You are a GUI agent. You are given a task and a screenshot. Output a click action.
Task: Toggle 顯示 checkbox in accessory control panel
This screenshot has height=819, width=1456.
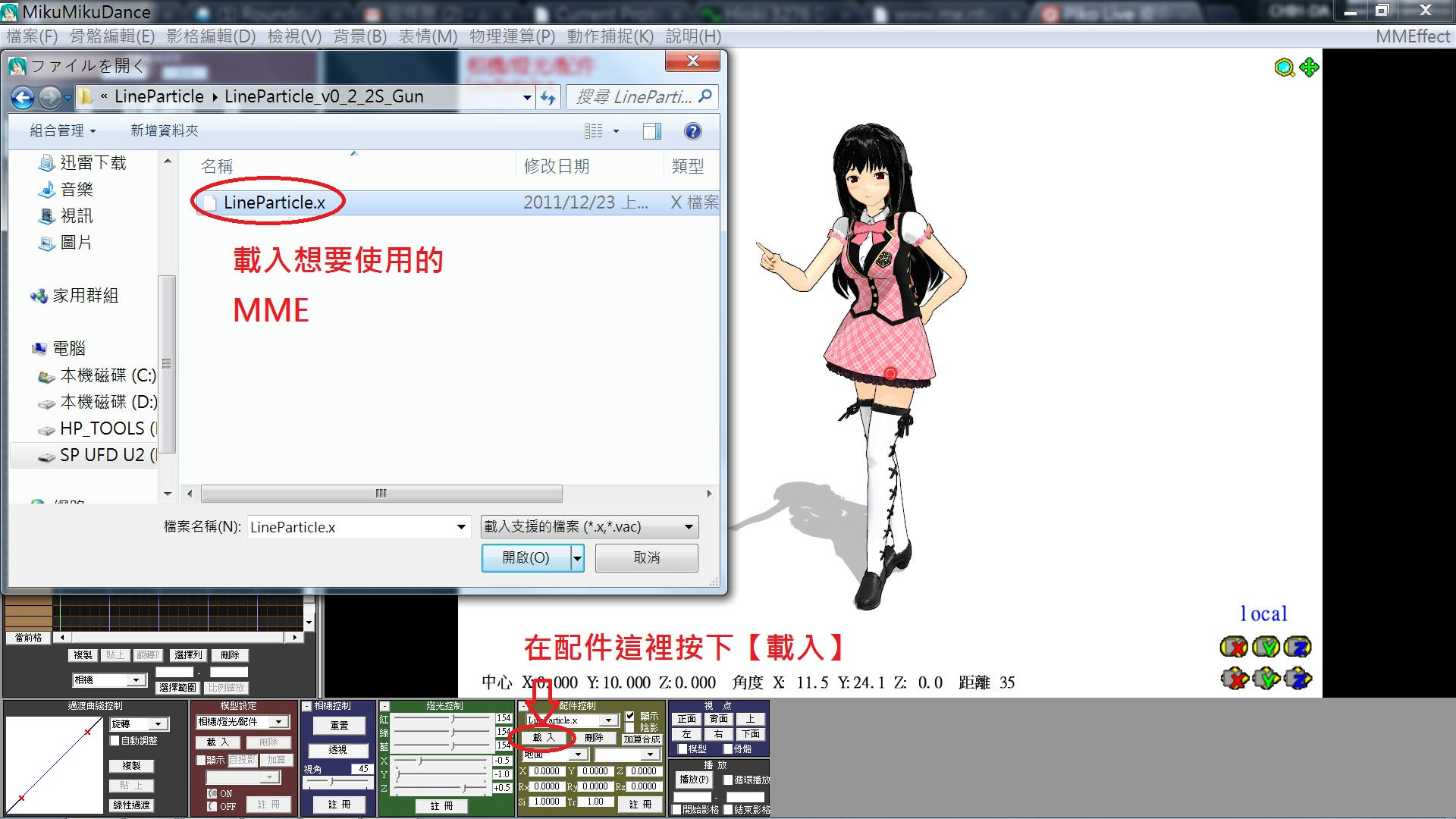[x=629, y=716]
